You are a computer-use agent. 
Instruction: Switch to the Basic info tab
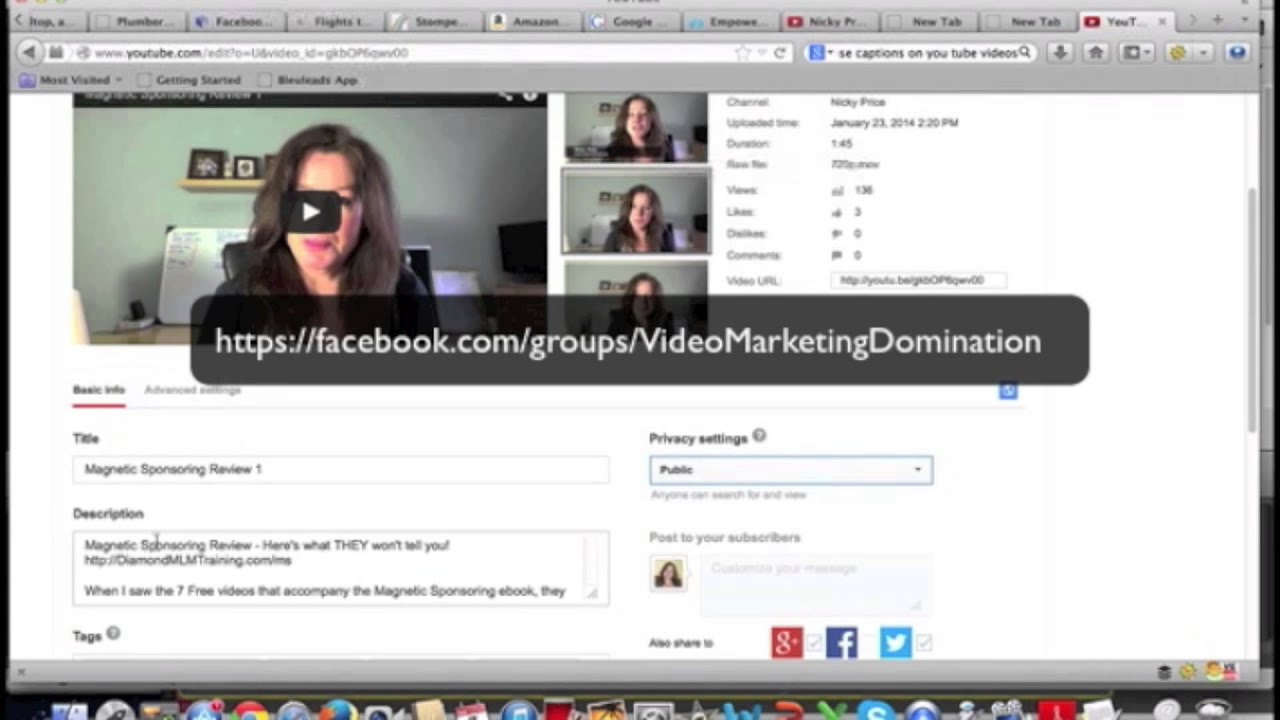click(99, 389)
